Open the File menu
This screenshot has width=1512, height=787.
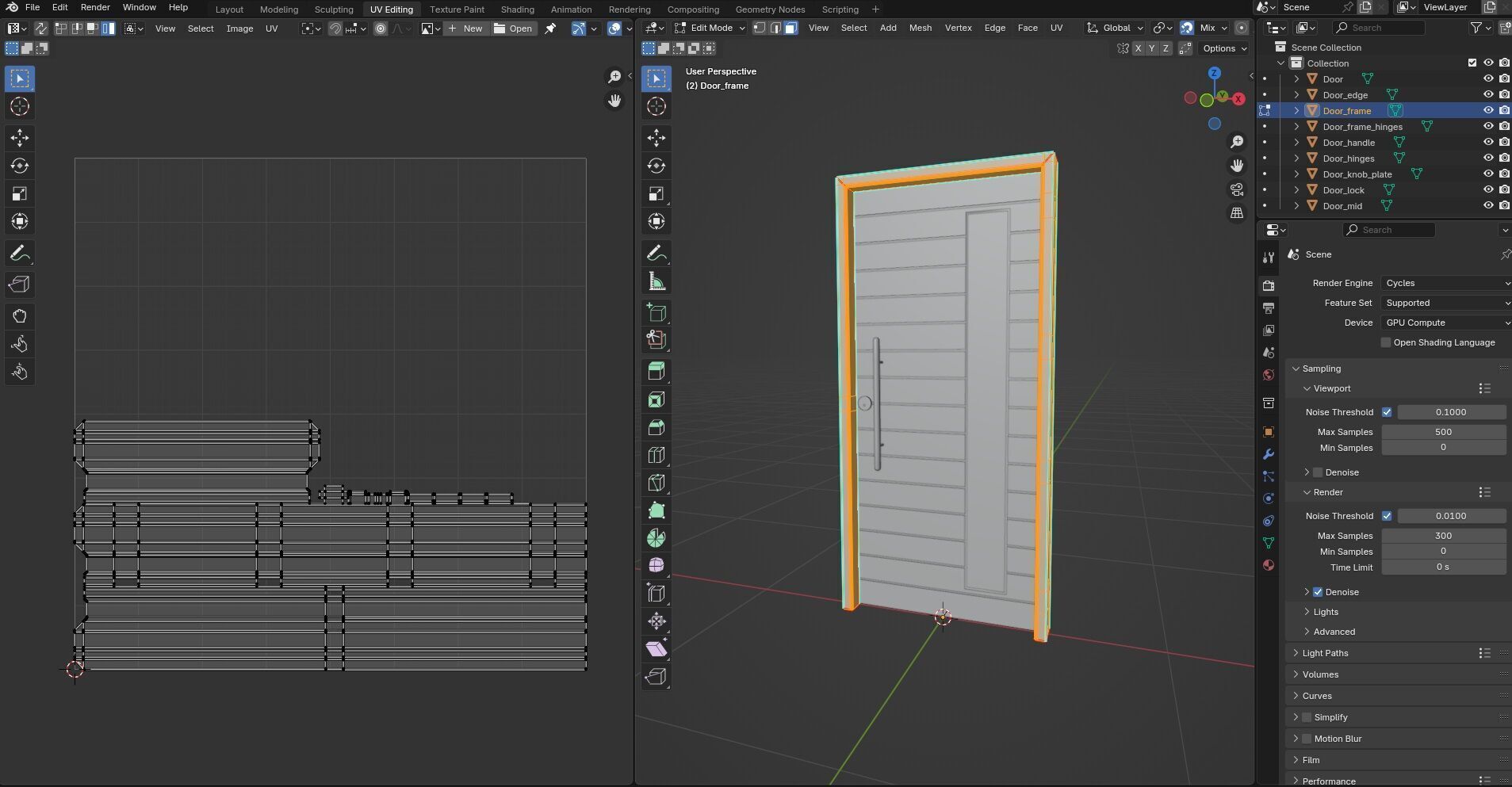(x=33, y=7)
